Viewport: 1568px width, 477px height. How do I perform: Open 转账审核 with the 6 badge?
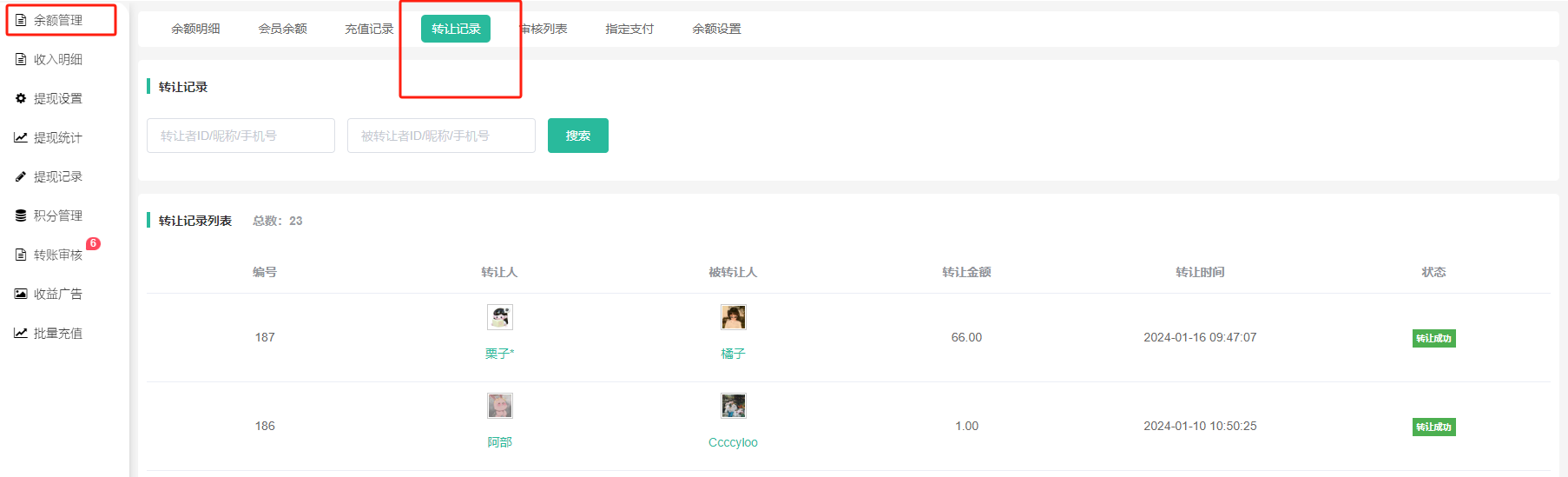click(57, 255)
